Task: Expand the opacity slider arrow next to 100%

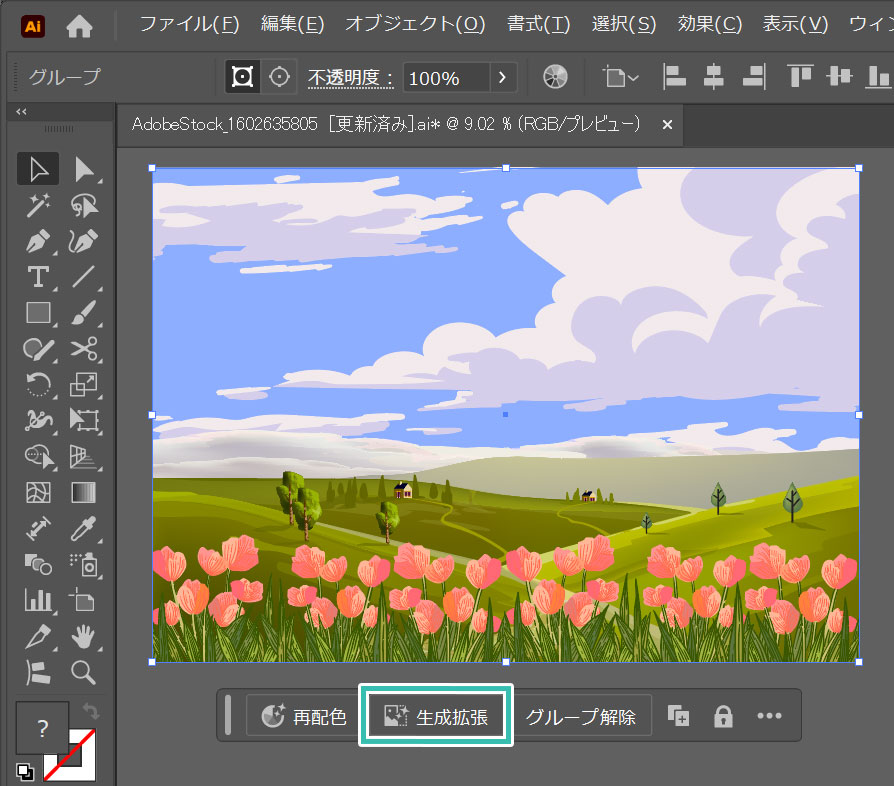Action: click(502, 77)
